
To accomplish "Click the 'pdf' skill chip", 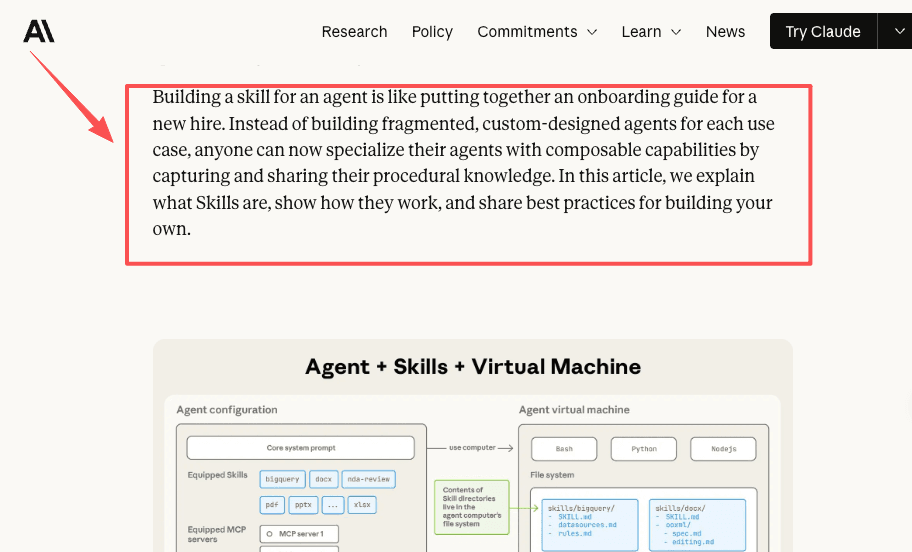I will pyautogui.click(x=272, y=505).
